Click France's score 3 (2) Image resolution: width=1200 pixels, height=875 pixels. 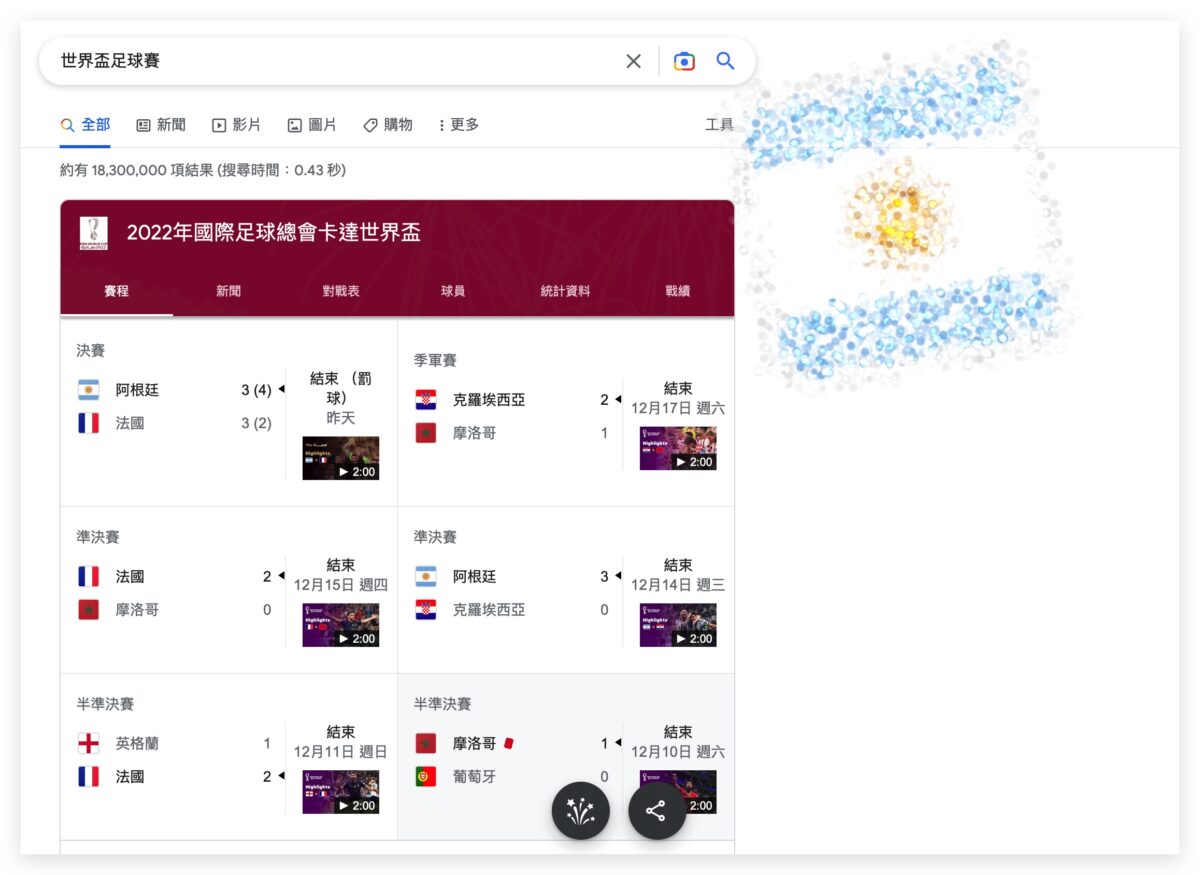tap(256, 423)
